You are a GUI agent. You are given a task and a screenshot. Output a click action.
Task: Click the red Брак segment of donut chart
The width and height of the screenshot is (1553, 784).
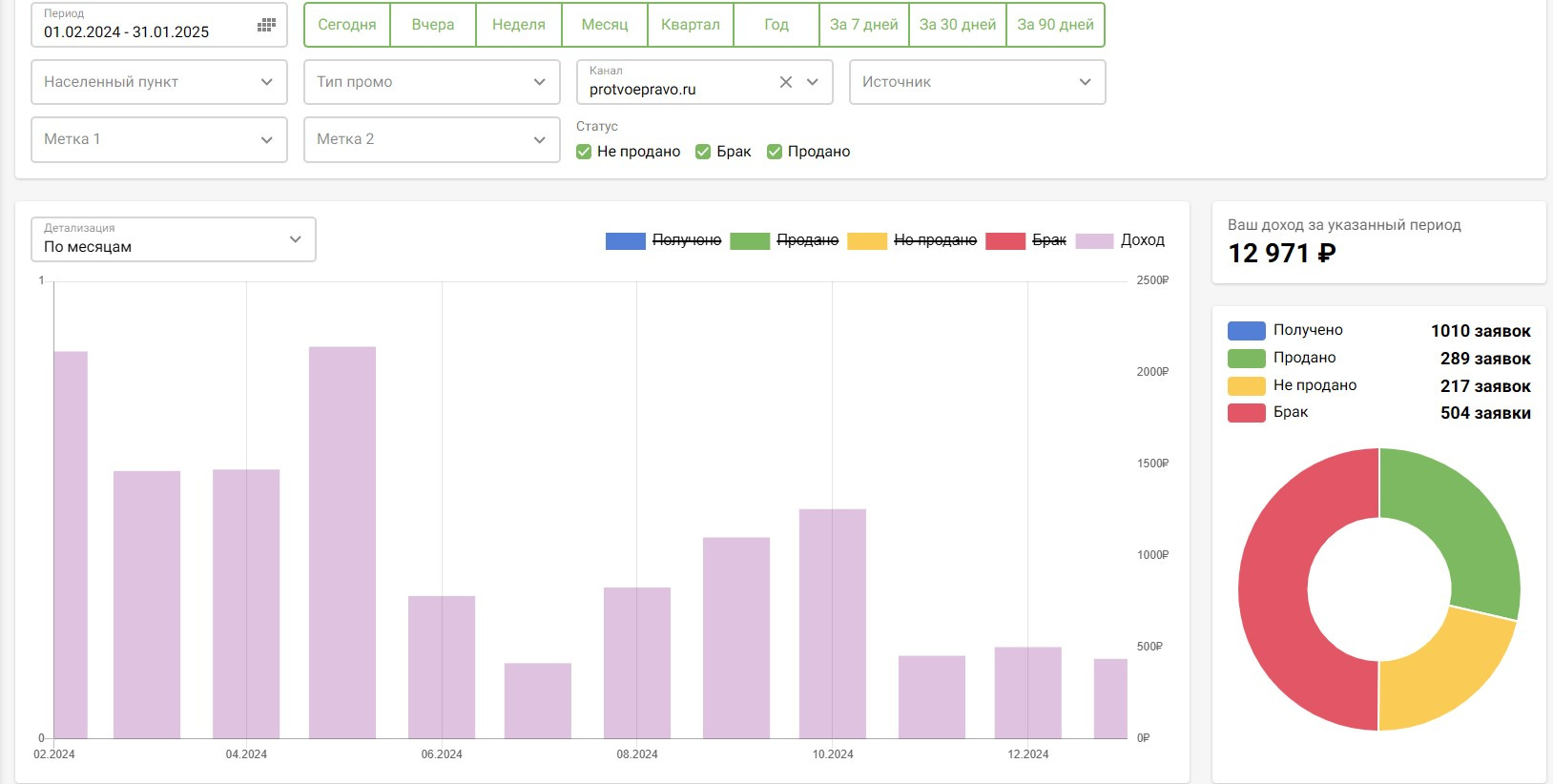[x=1274, y=591]
